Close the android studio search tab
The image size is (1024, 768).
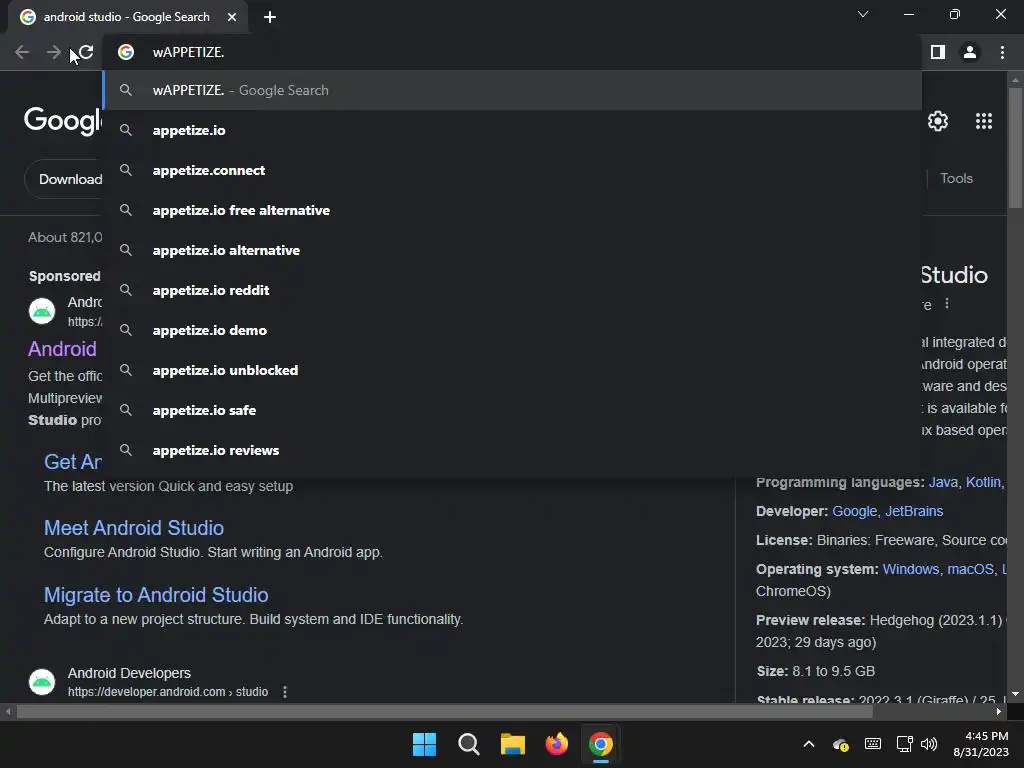pos(232,17)
